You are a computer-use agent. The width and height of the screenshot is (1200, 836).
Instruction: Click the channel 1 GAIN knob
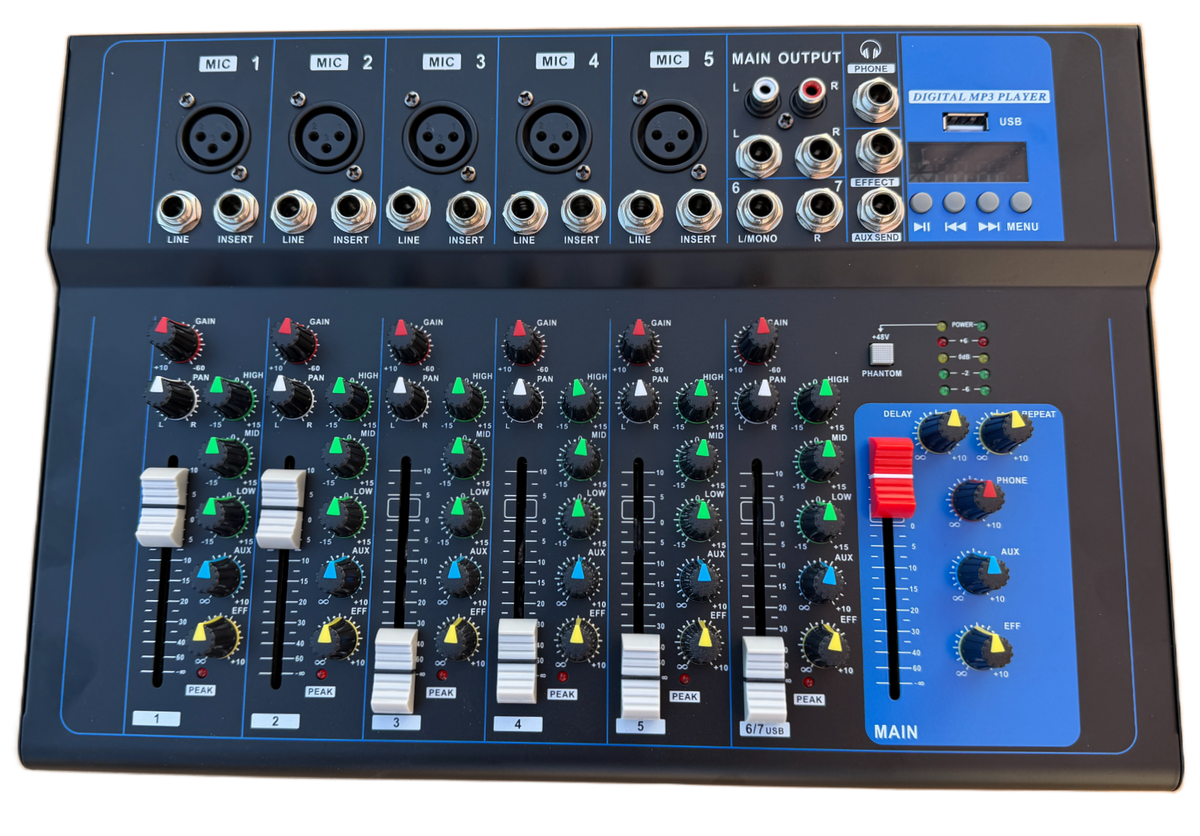pyautogui.click(x=175, y=340)
